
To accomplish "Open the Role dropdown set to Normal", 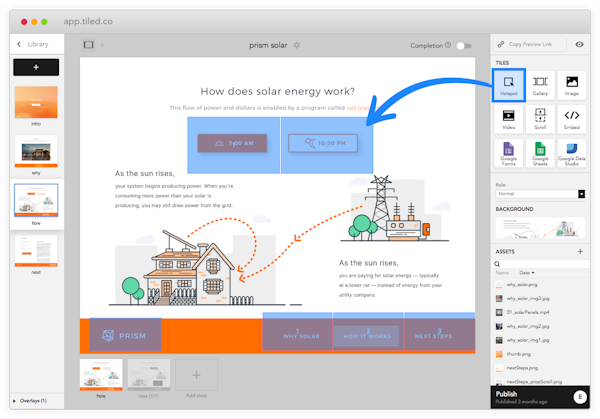I will point(540,194).
